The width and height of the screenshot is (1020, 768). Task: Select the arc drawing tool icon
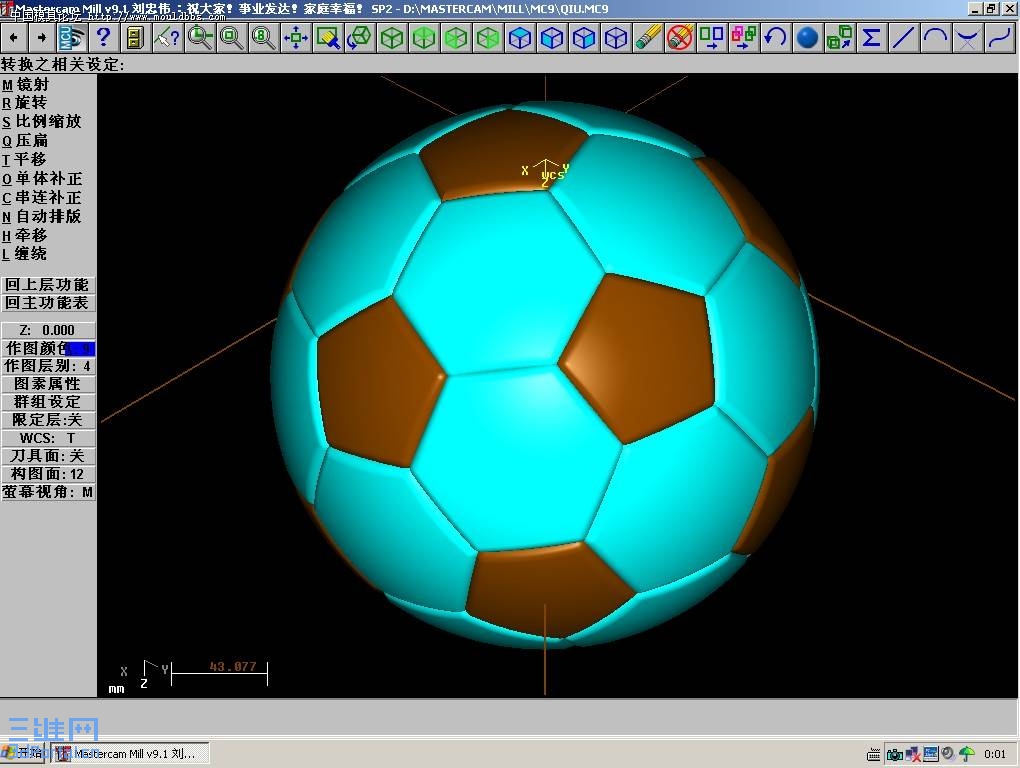(x=935, y=38)
